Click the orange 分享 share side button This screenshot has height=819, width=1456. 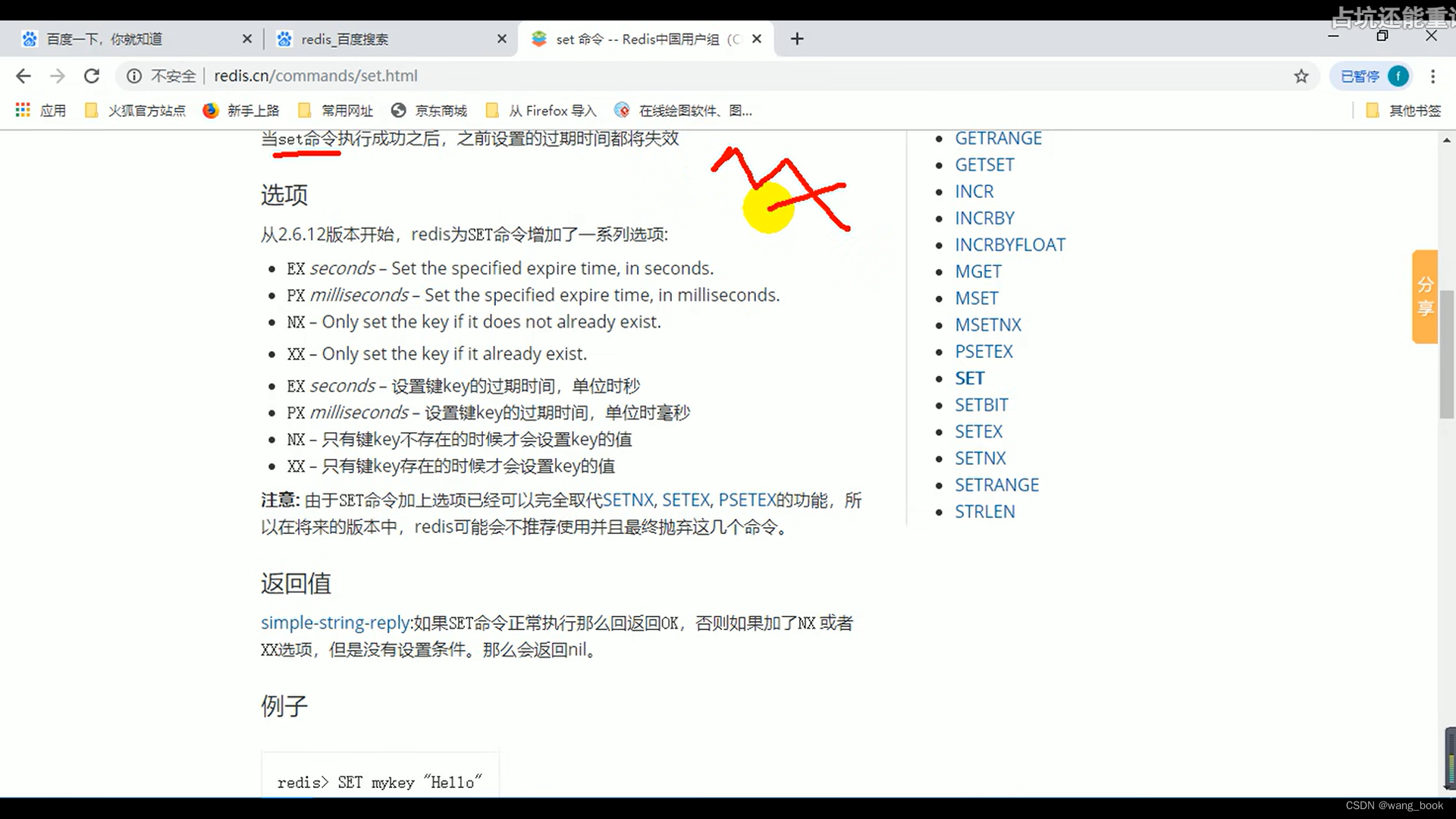pos(1425,297)
